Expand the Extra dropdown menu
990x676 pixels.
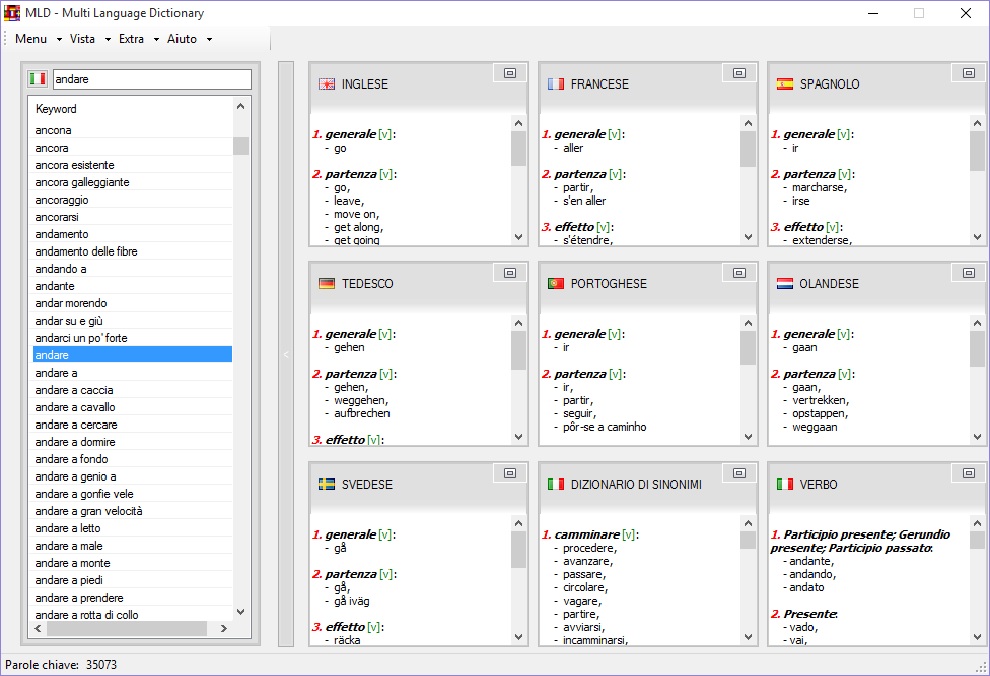click(x=136, y=39)
